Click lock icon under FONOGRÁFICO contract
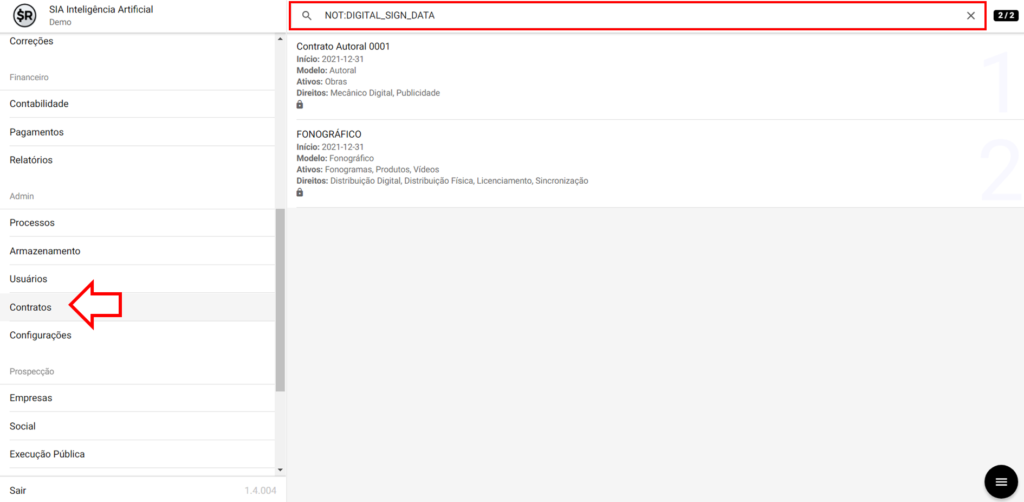This screenshot has width=1024, height=502. [x=300, y=192]
